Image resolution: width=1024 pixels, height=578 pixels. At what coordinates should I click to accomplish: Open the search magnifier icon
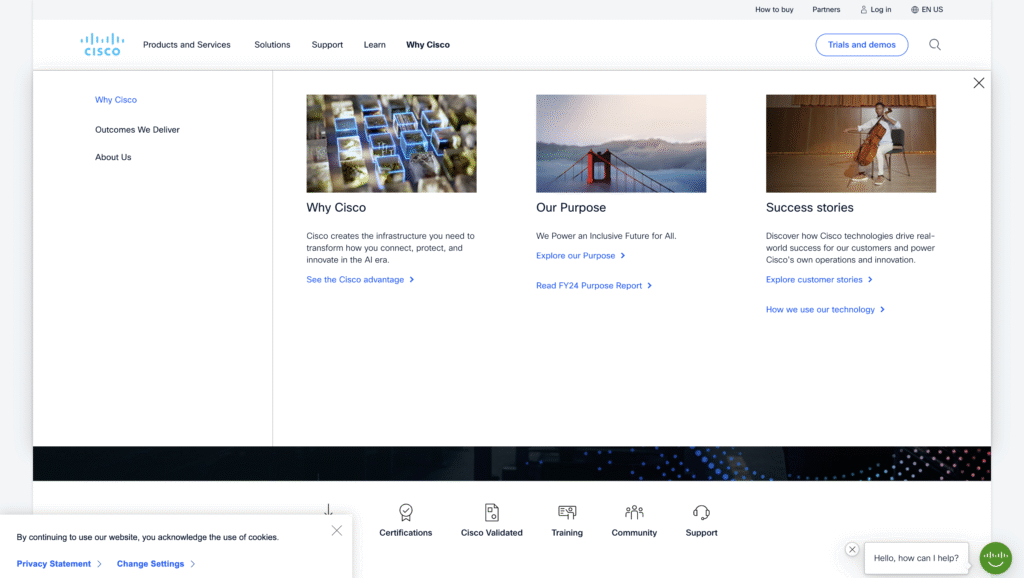tap(934, 45)
